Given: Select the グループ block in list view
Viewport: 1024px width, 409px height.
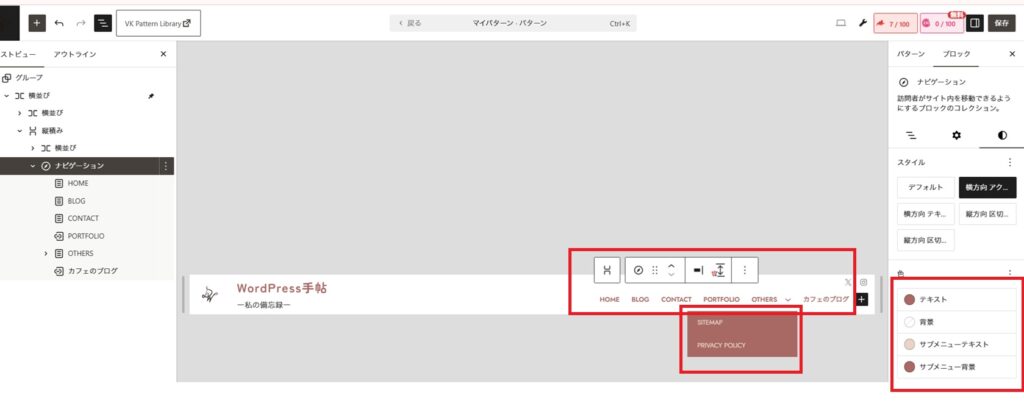Looking at the screenshot, I should tap(29, 78).
